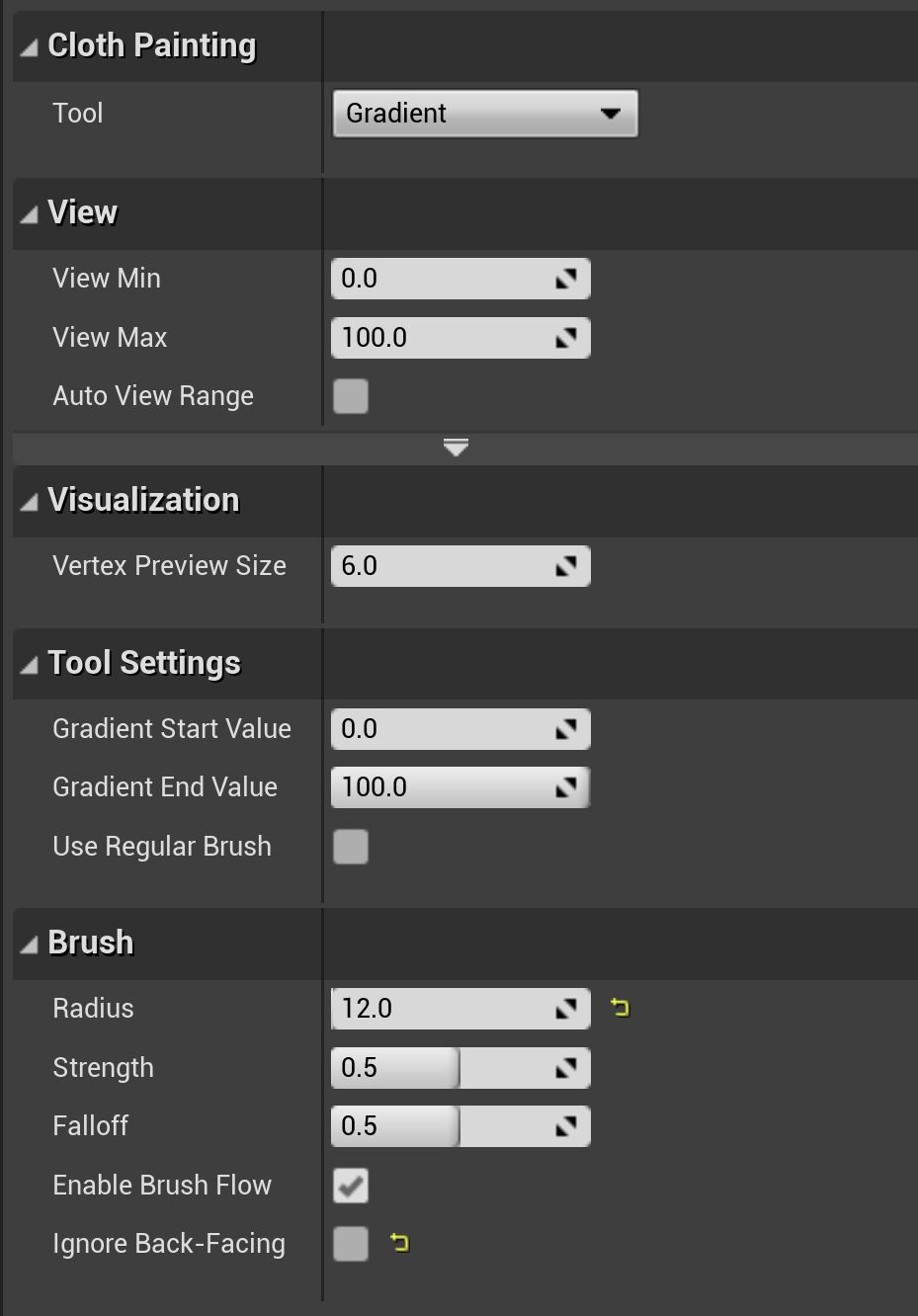The width and height of the screenshot is (918, 1316).
Task: Click Gradient End Value spinner arrow icon
Action: point(565,787)
